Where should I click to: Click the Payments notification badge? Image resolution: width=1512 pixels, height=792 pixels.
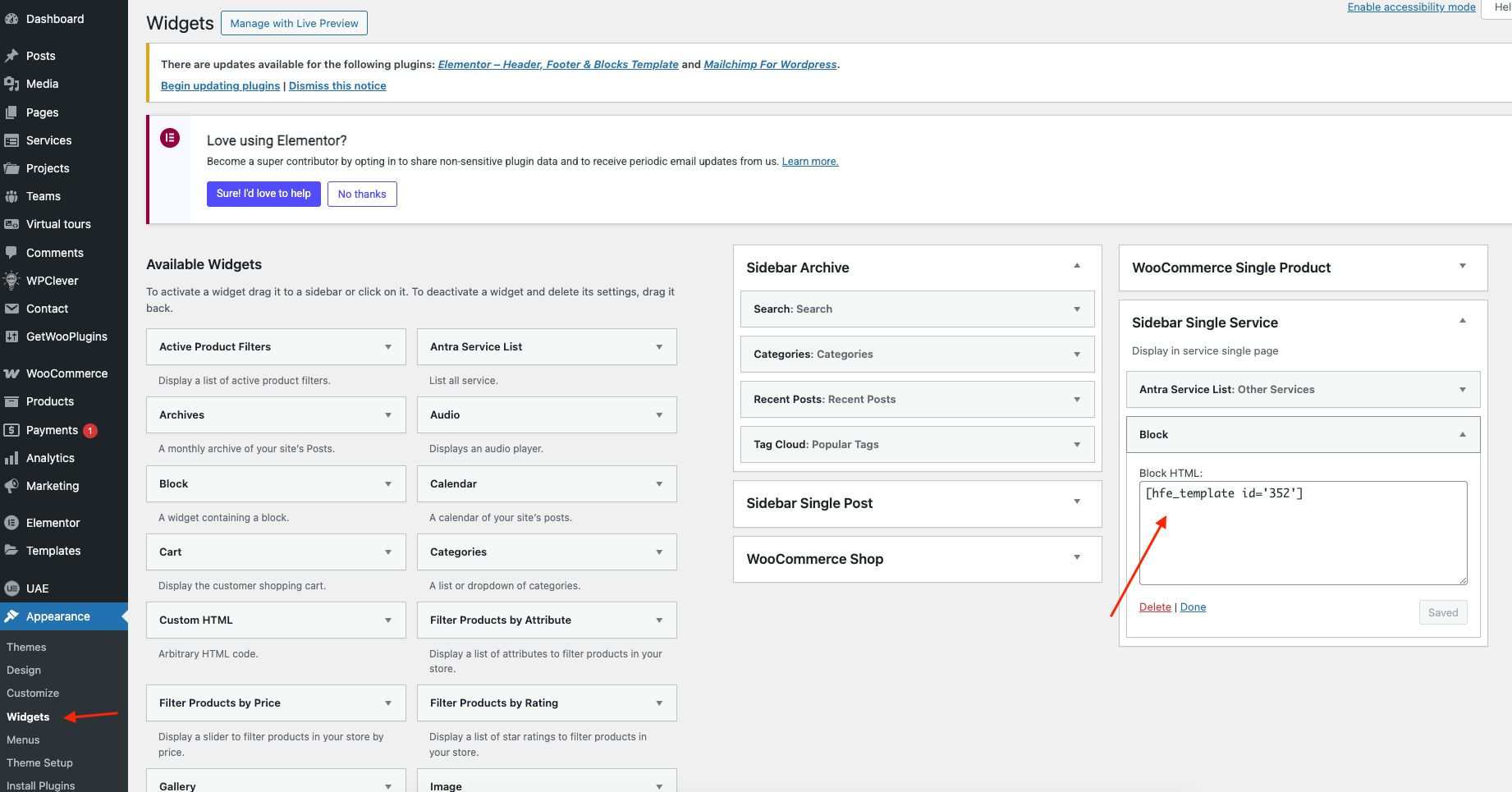pos(90,431)
